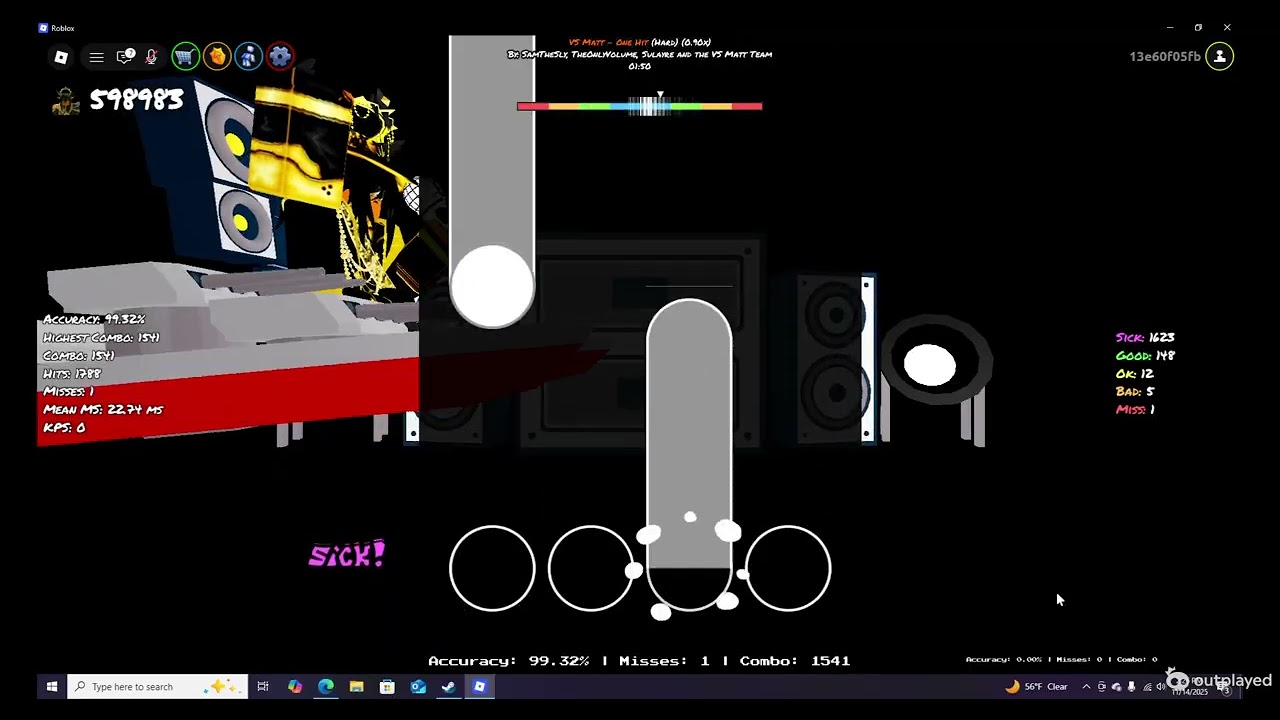Open the hamburger menu in the top bar

tap(96, 57)
